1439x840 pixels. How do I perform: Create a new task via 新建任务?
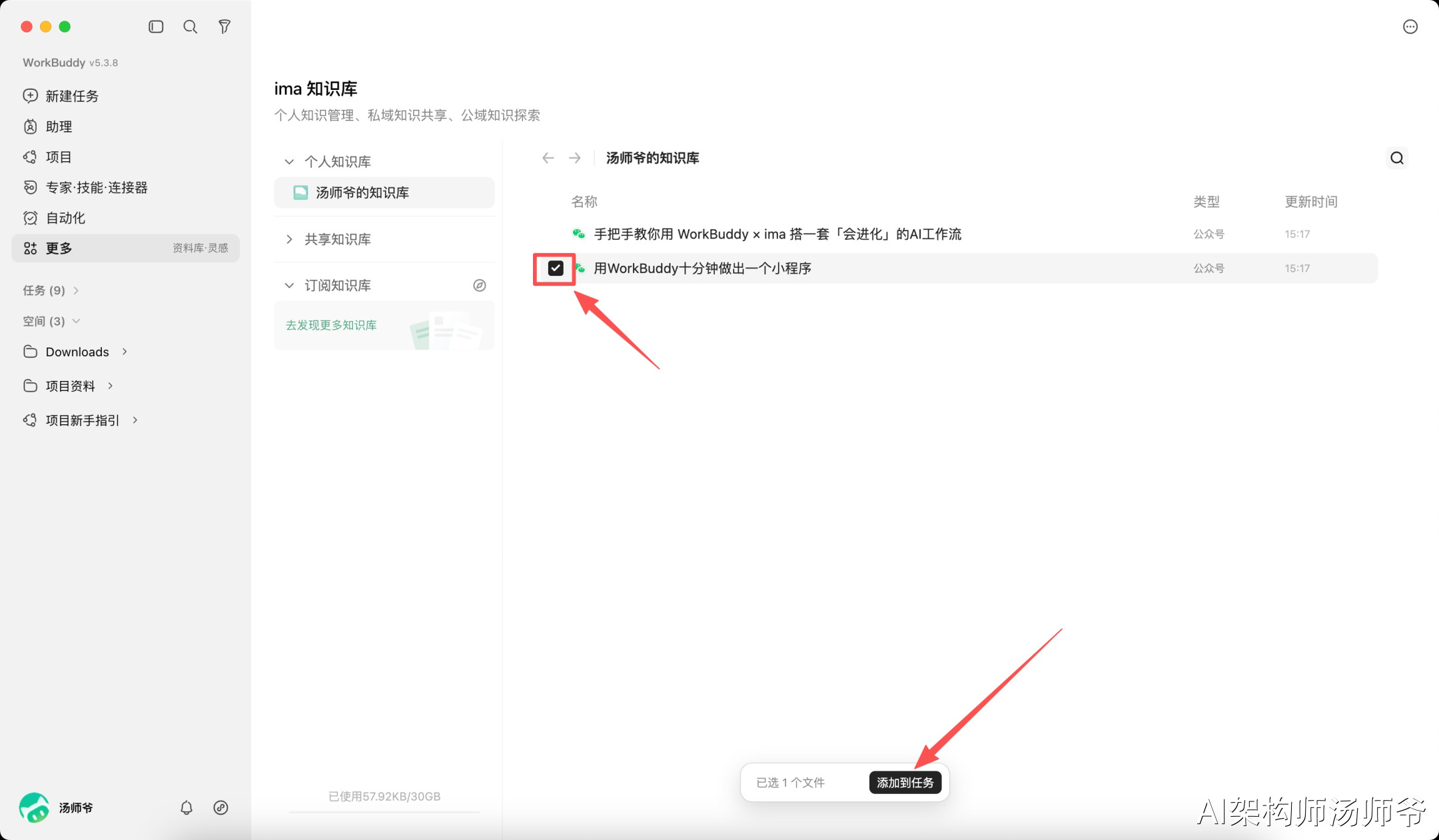coord(125,96)
